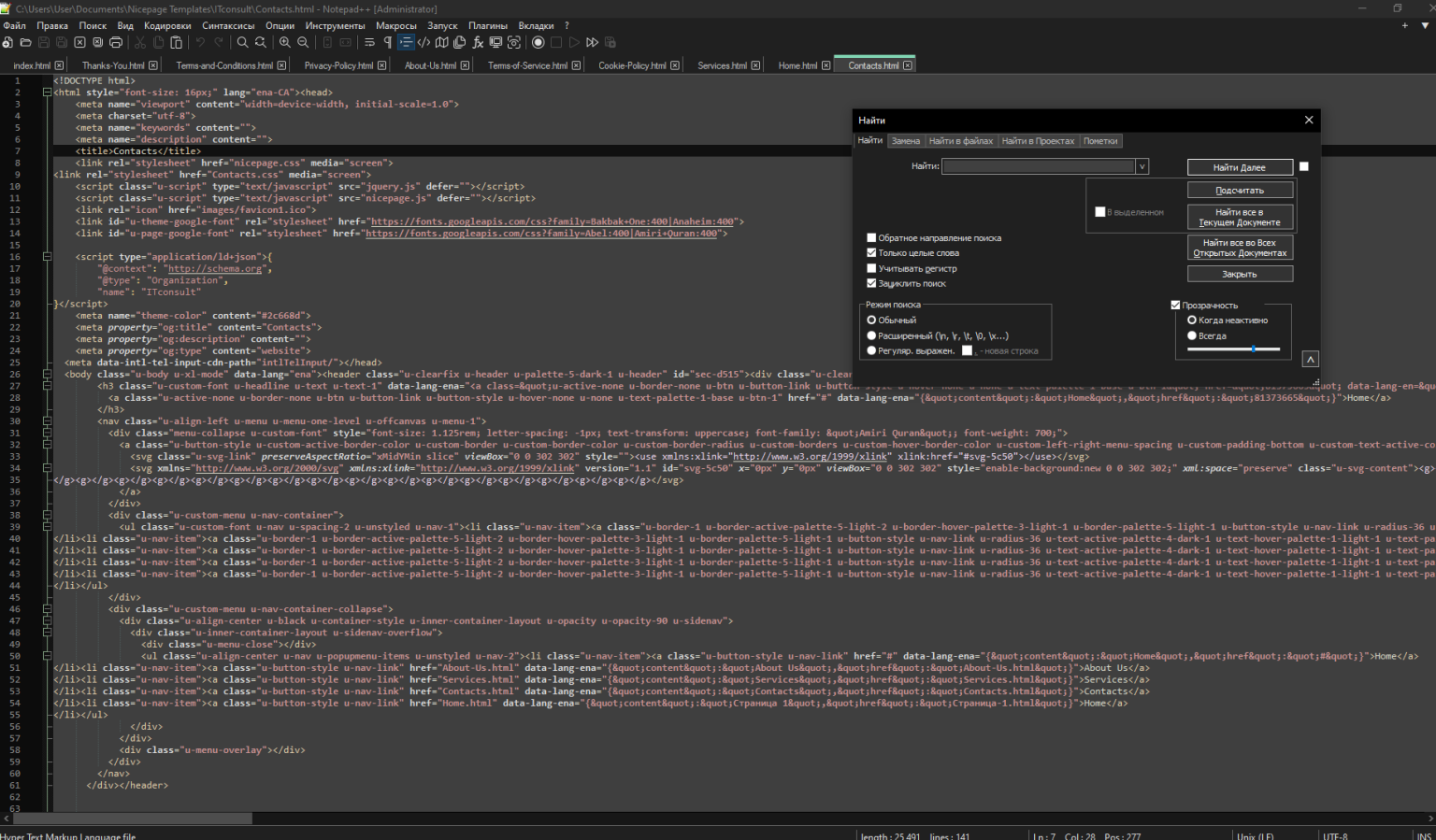This screenshot has width=1436, height=840.
Task: Collapse the html fold marker at line 2
Action: (47, 93)
